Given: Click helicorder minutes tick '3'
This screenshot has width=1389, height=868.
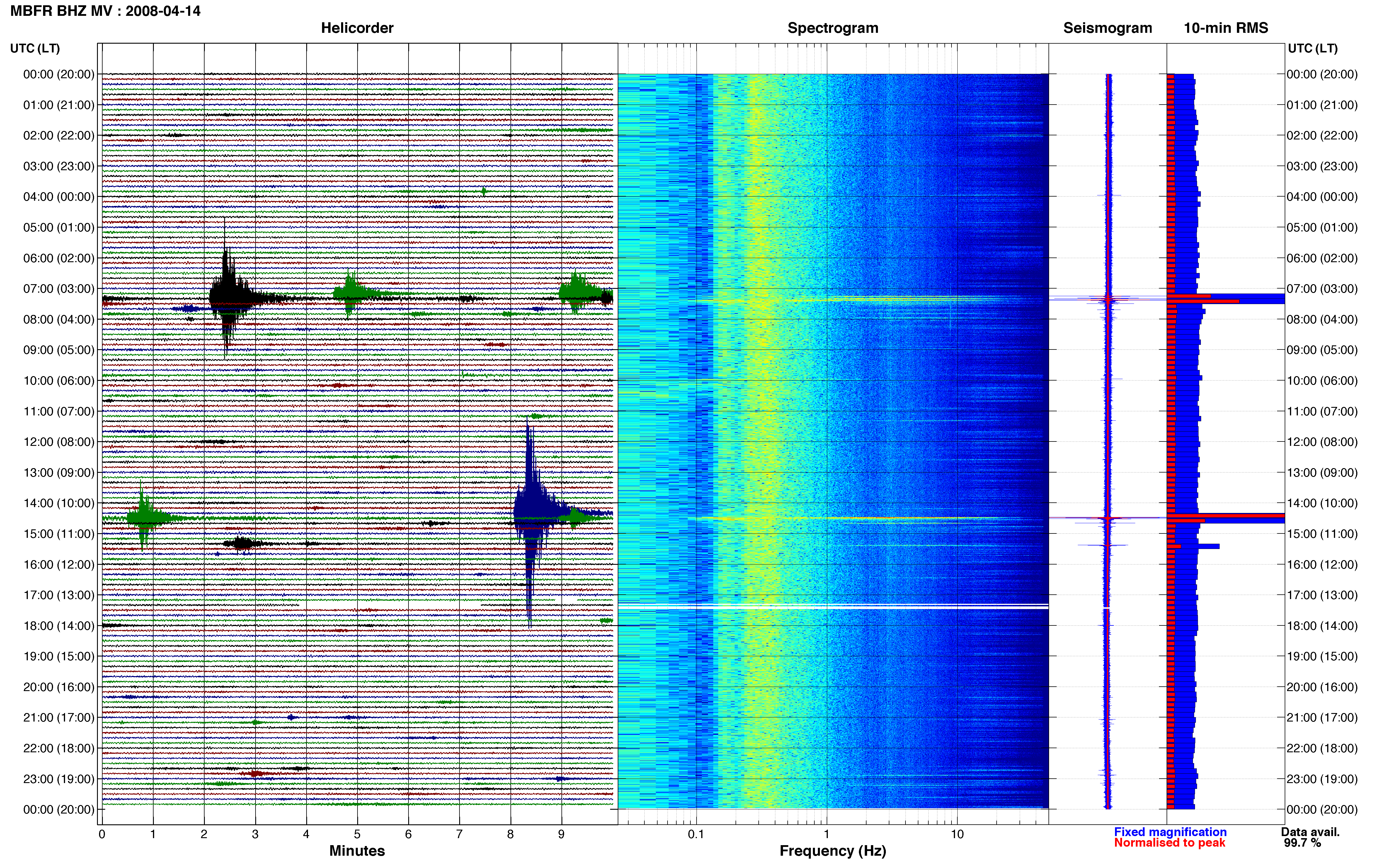Looking at the screenshot, I should [255, 834].
